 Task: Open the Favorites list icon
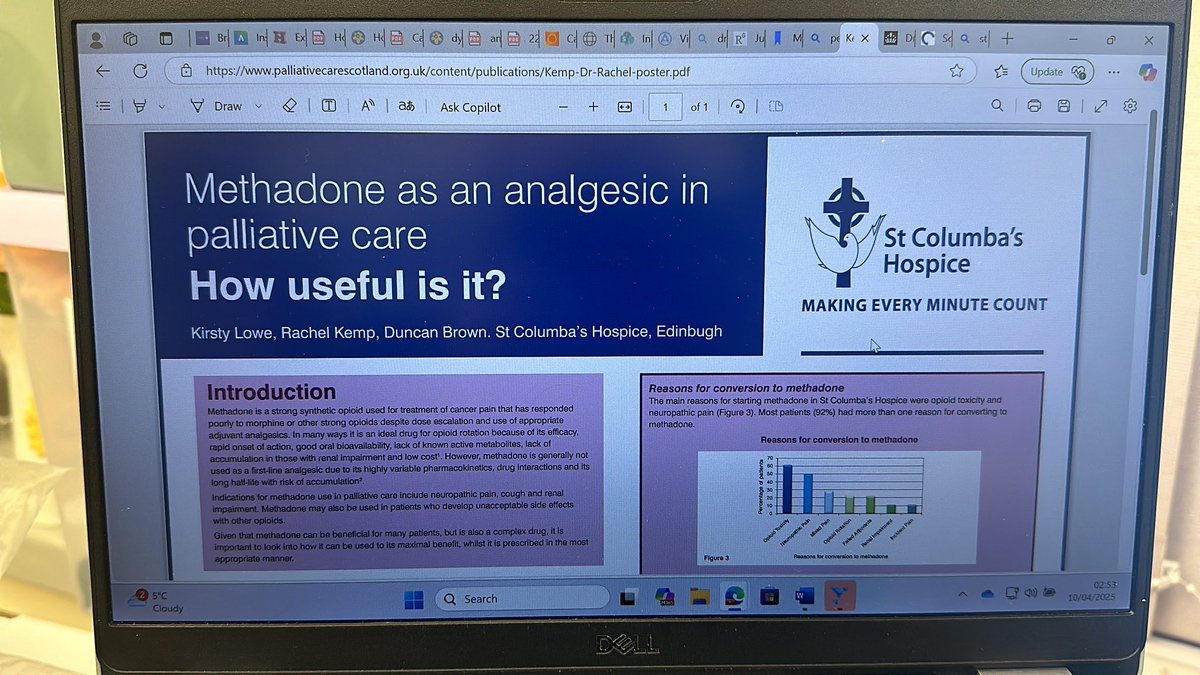(1002, 71)
